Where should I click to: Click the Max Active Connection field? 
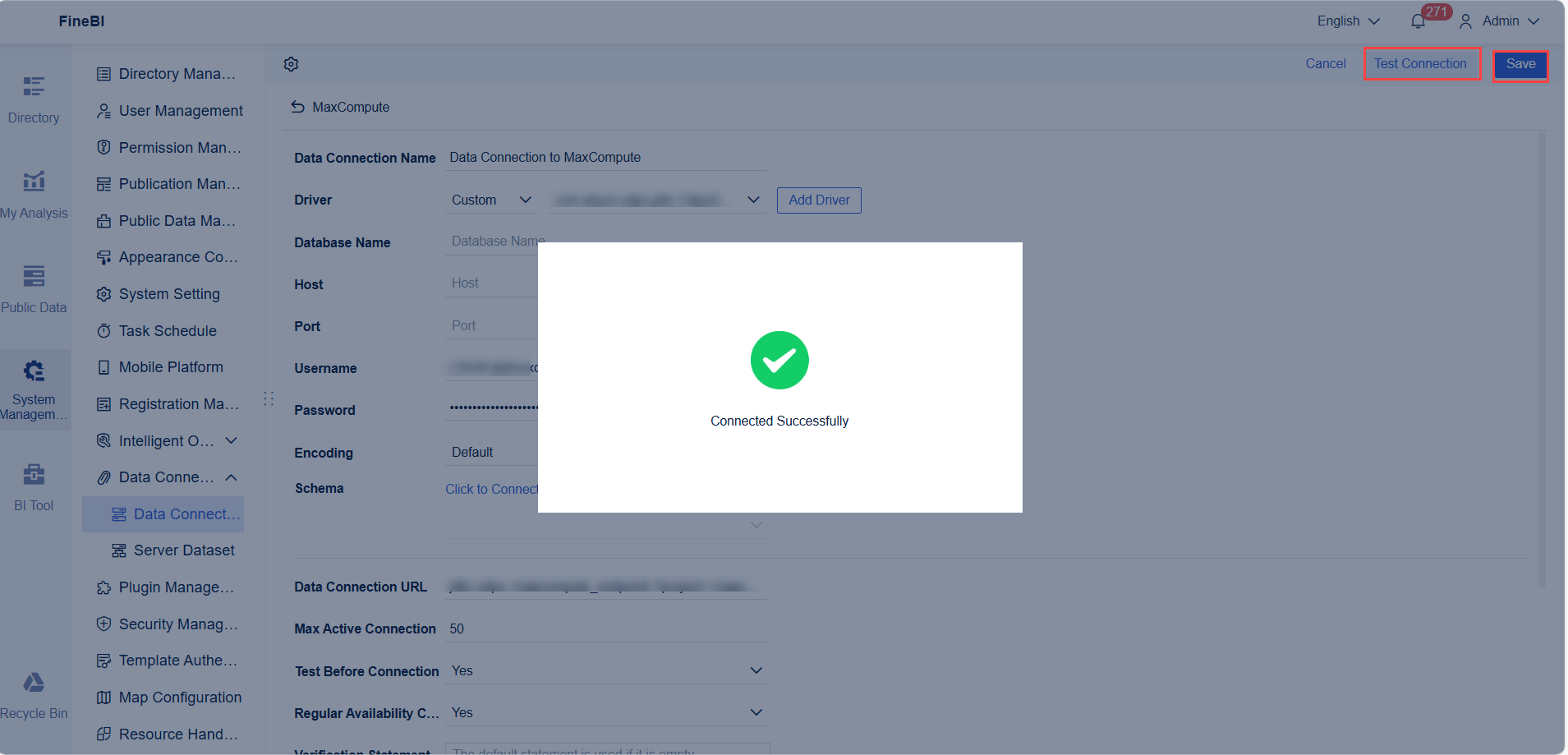click(606, 628)
